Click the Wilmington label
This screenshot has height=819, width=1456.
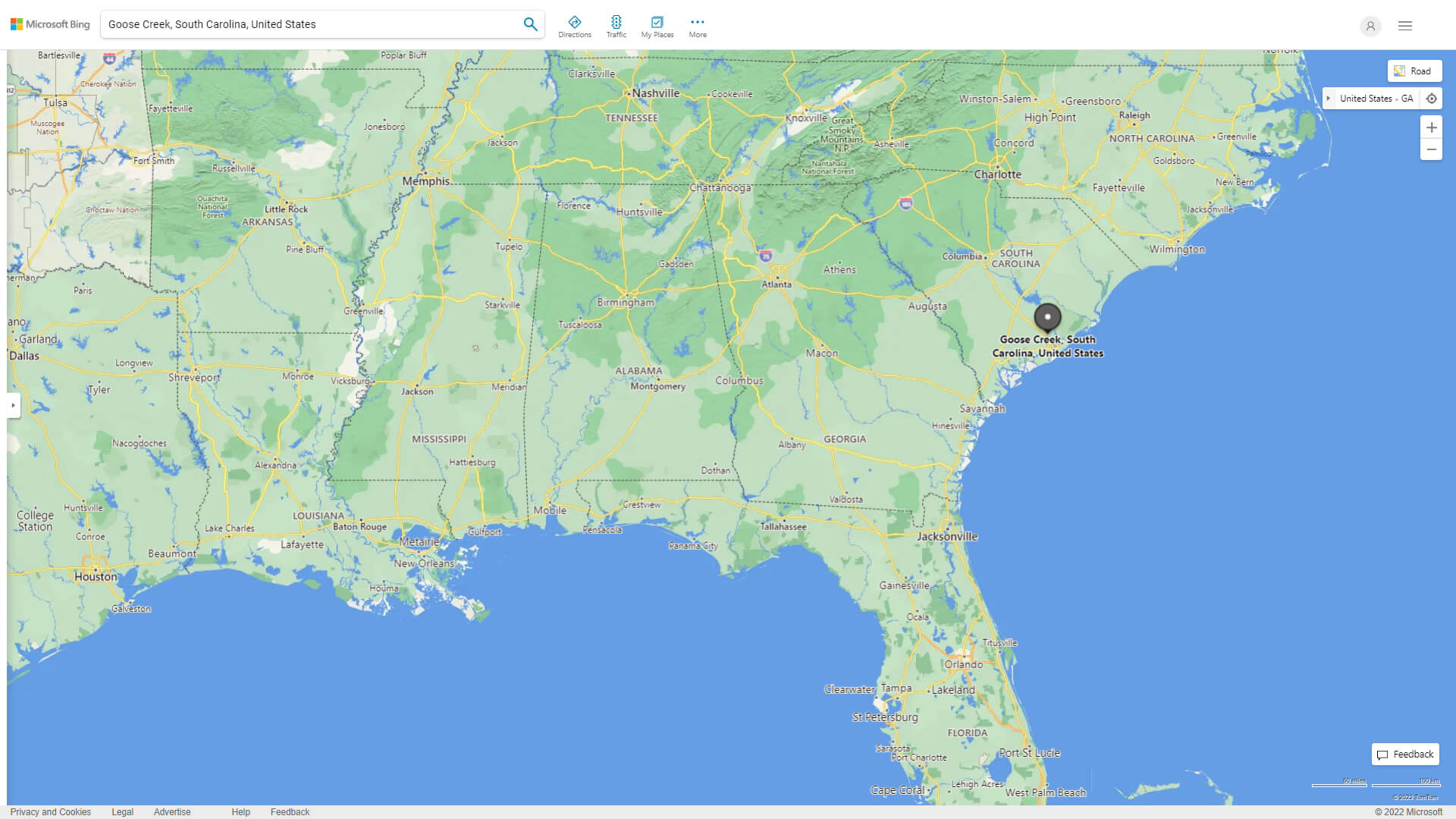(x=1177, y=249)
